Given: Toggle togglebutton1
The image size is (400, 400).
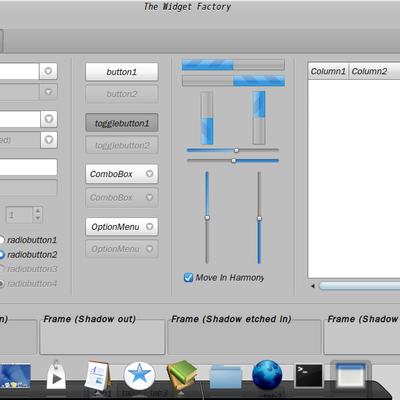Looking at the screenshot, I should 122,123.
